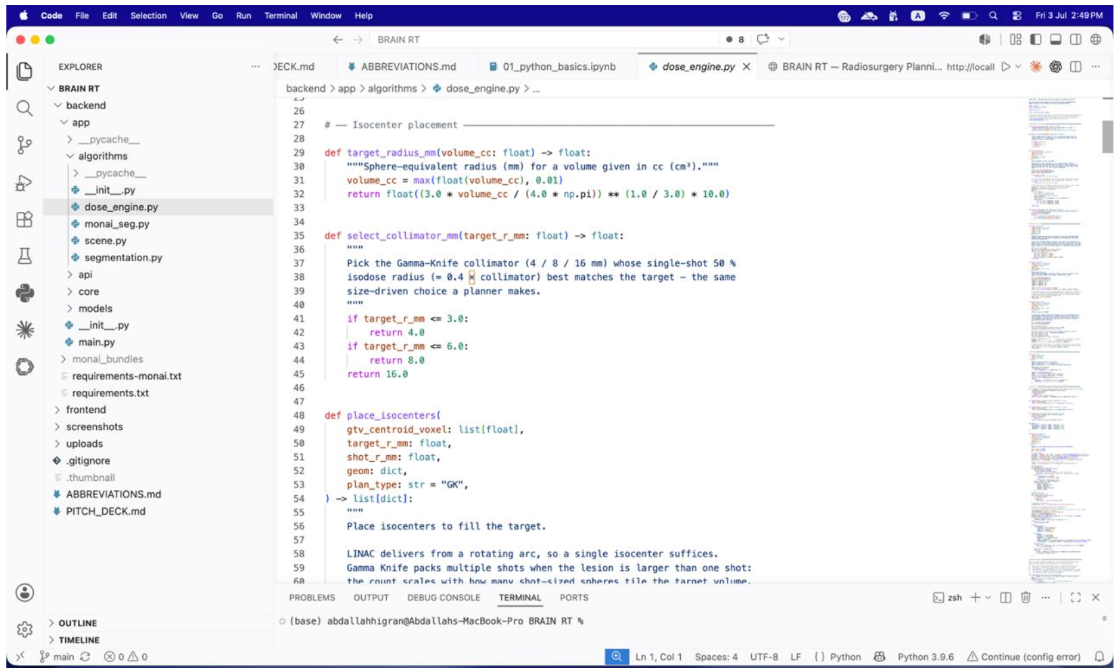Kill the terminal with the trash icon
This screenshot has height=668, width=1117.
1025,597
